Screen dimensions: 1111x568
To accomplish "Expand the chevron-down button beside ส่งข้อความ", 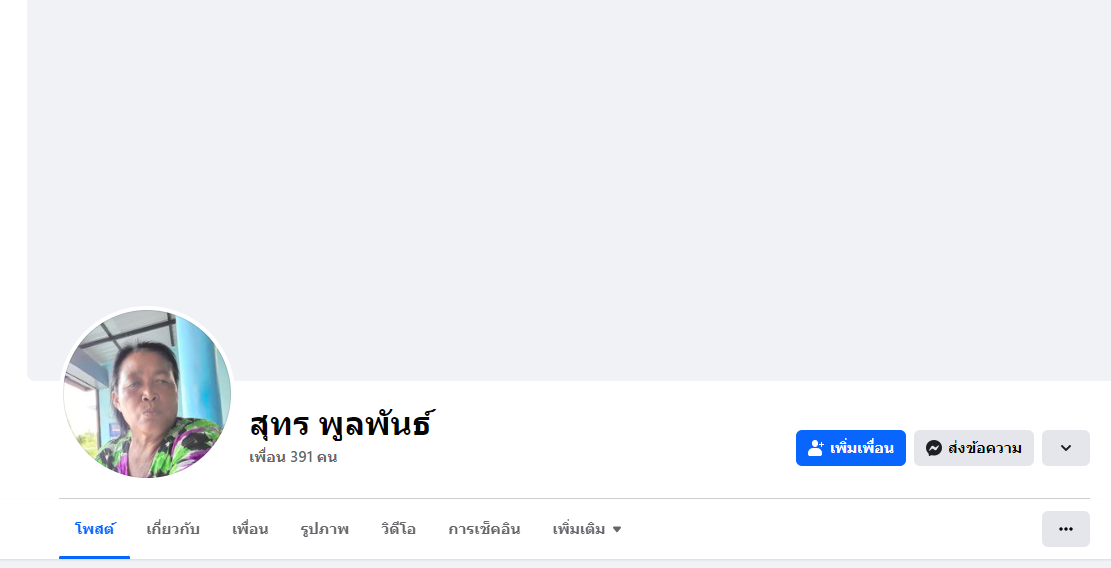I will click(x=1065, y=448).
